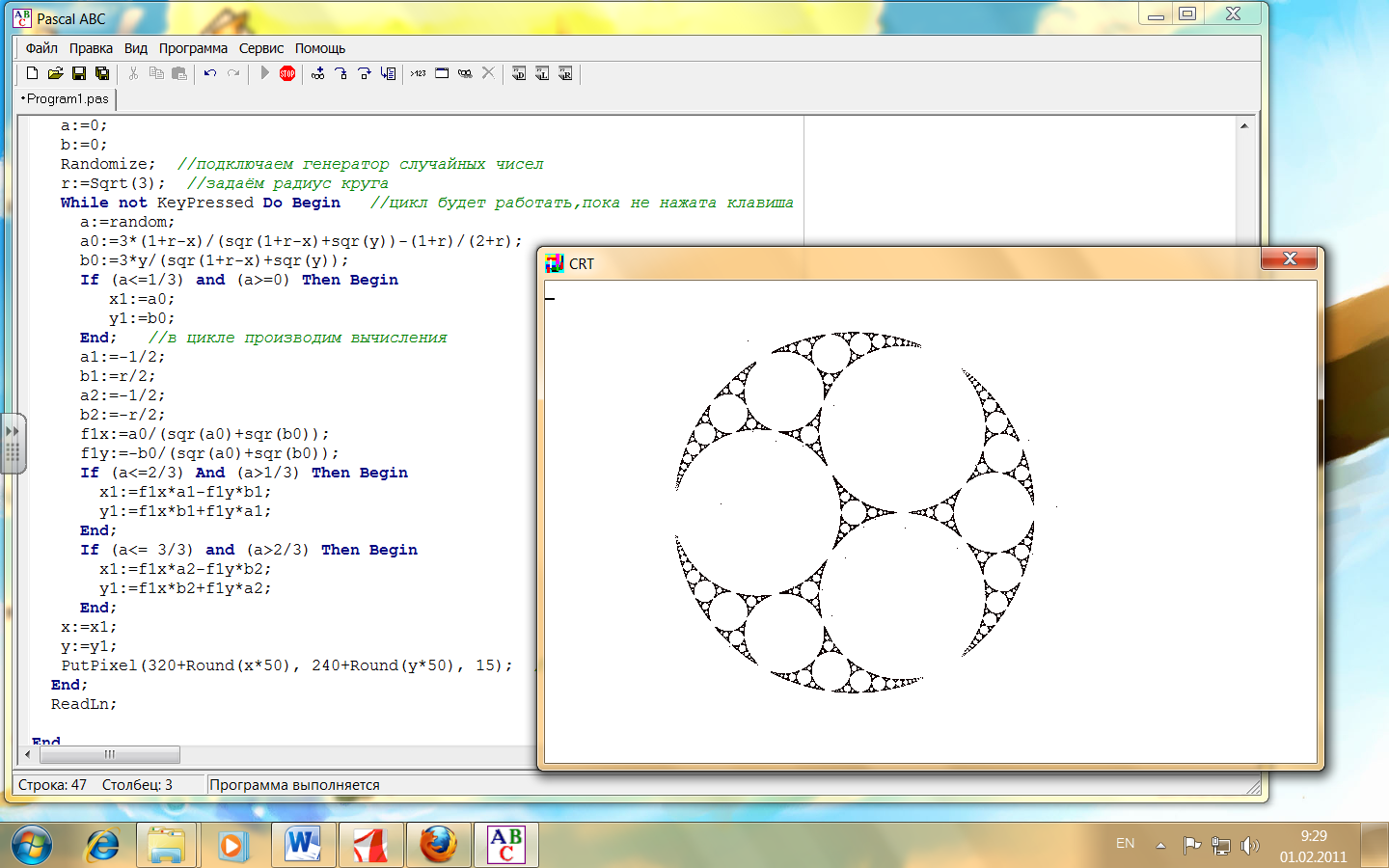Click the >123 evaluate value icon
1389x868 pixels.
[418, 73]
